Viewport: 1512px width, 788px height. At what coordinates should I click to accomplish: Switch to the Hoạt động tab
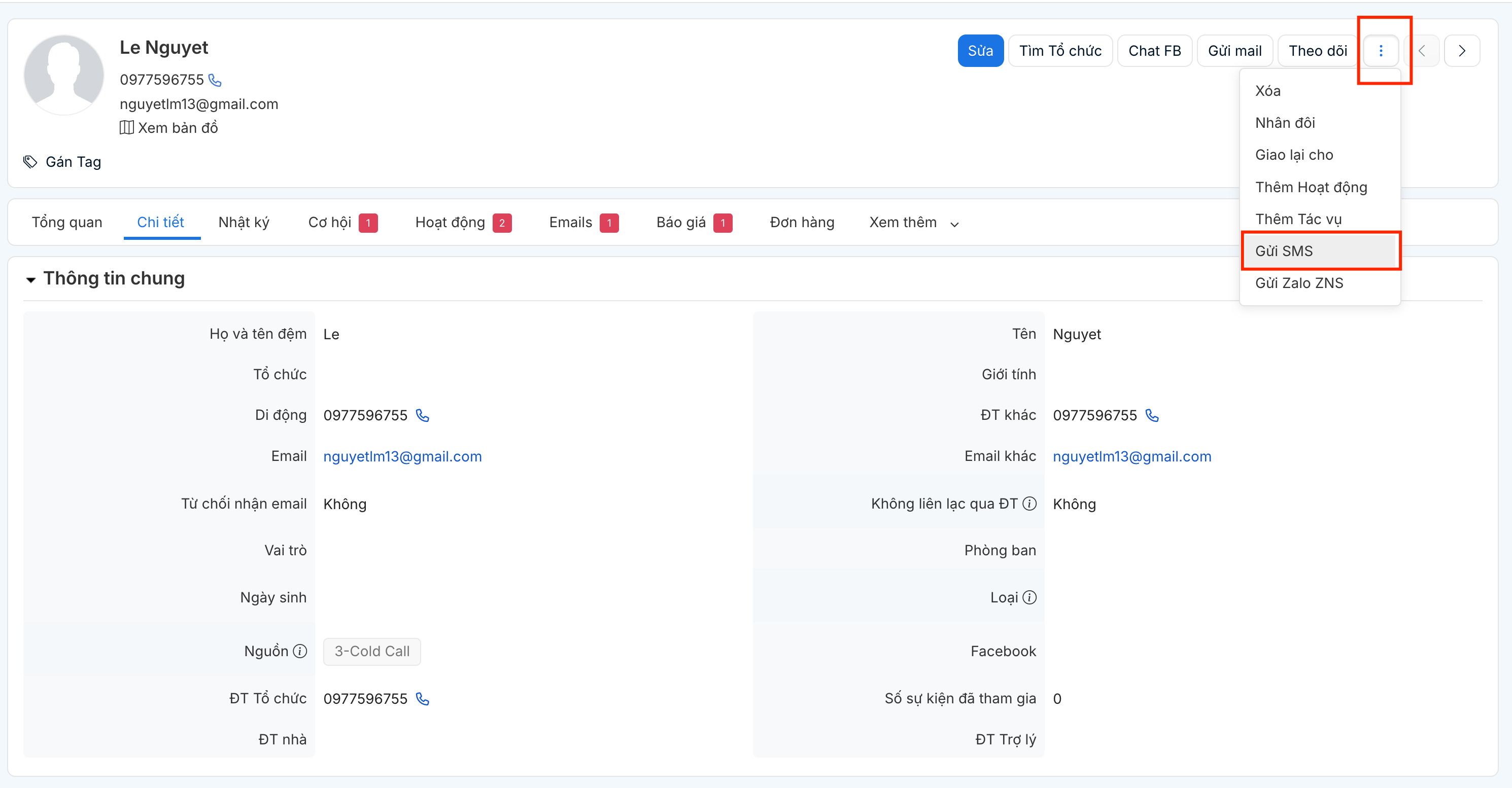(x=450, y=223)
